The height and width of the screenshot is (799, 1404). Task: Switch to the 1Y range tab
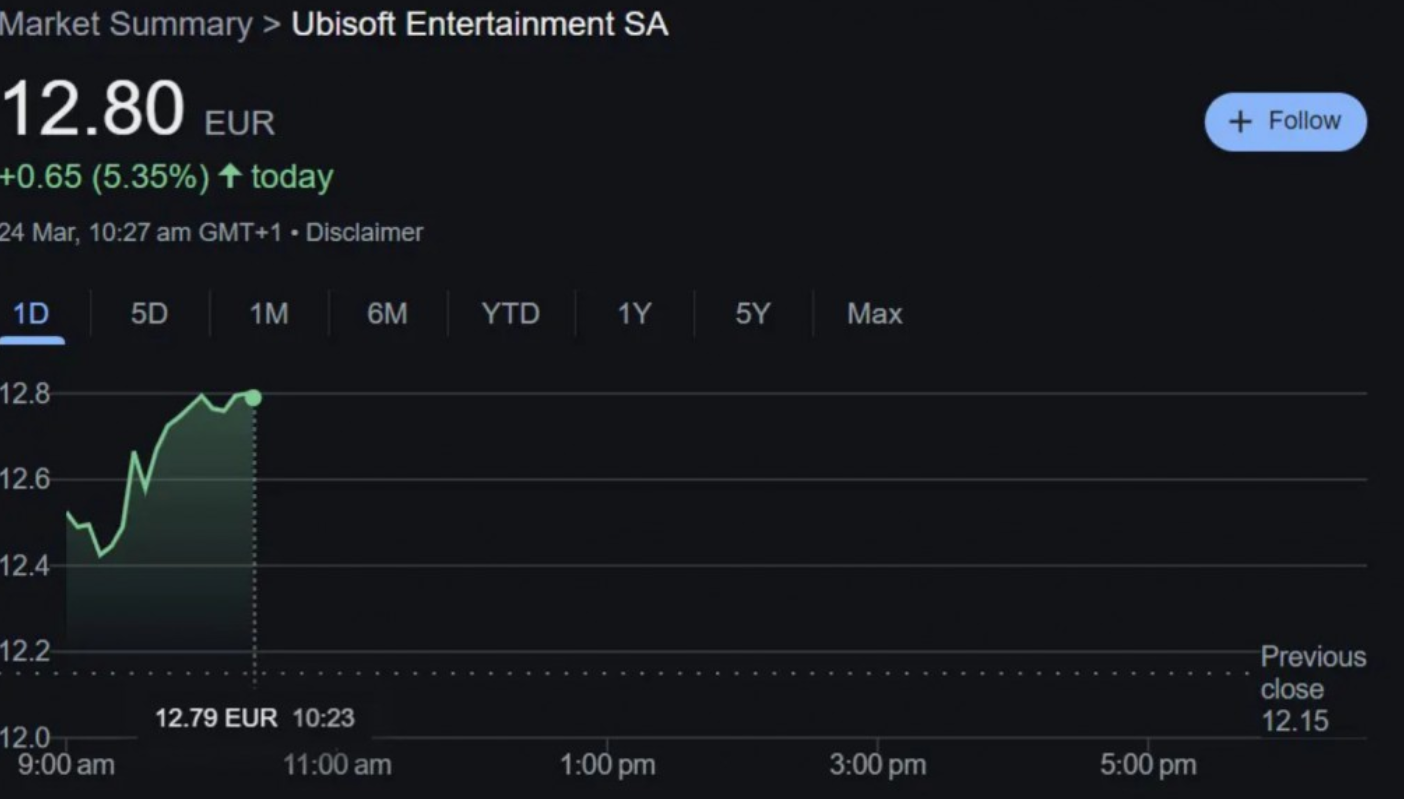click(633, 314)
